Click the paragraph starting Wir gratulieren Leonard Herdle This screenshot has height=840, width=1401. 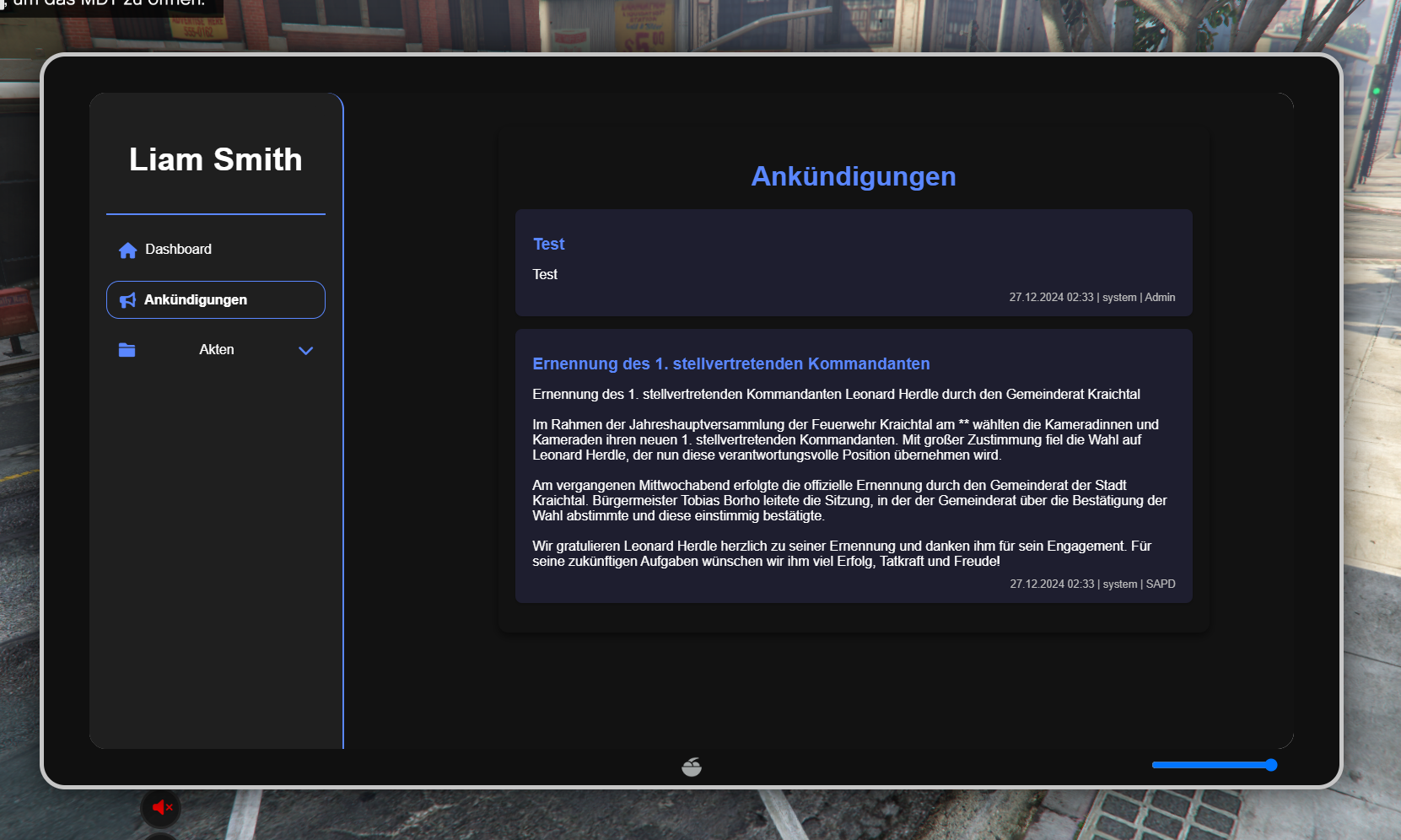842,553
